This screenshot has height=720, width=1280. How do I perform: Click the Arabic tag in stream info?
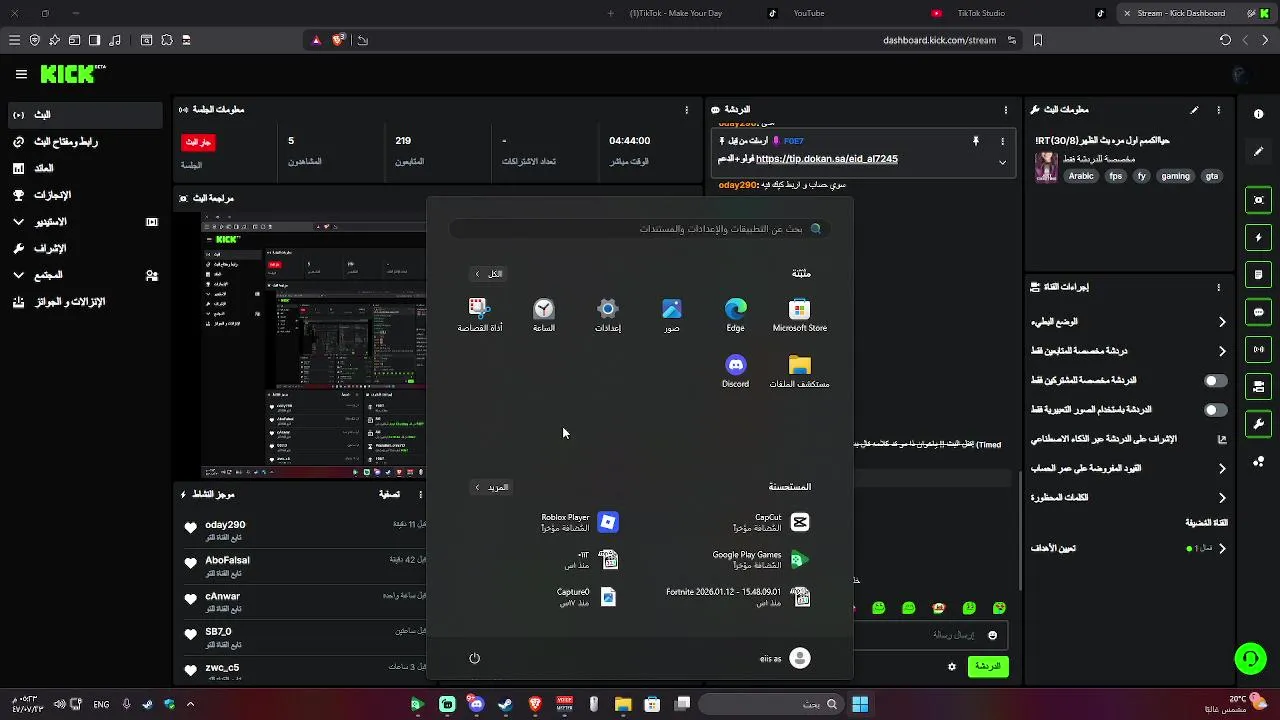[1081, 176]
